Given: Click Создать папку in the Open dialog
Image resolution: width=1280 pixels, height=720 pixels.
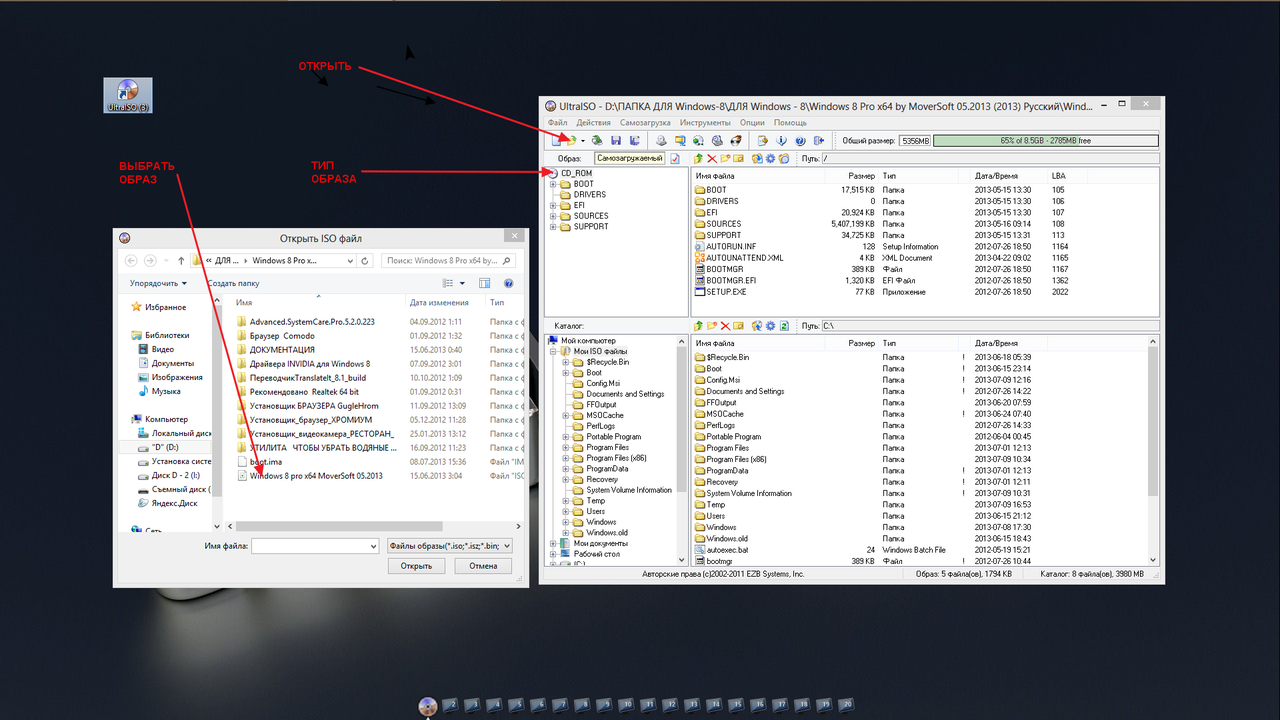Looking at the screenshot, I should (233, 283).
